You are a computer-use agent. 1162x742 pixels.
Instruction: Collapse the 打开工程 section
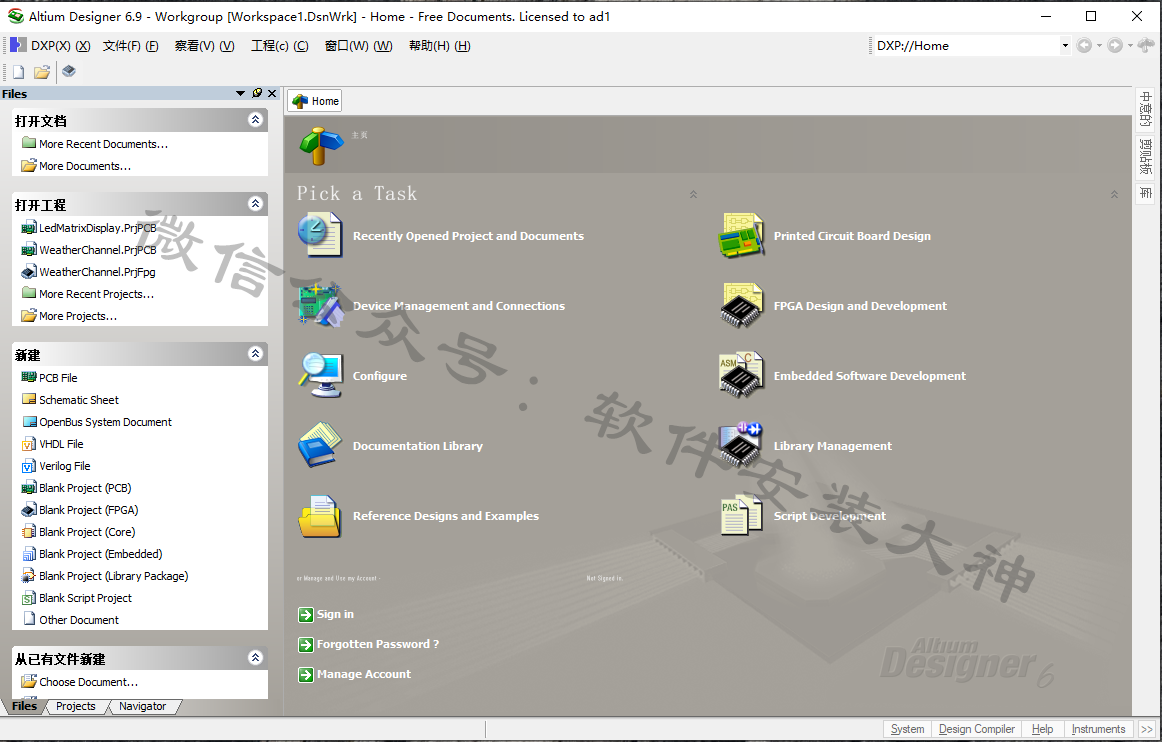coord(255,203)
